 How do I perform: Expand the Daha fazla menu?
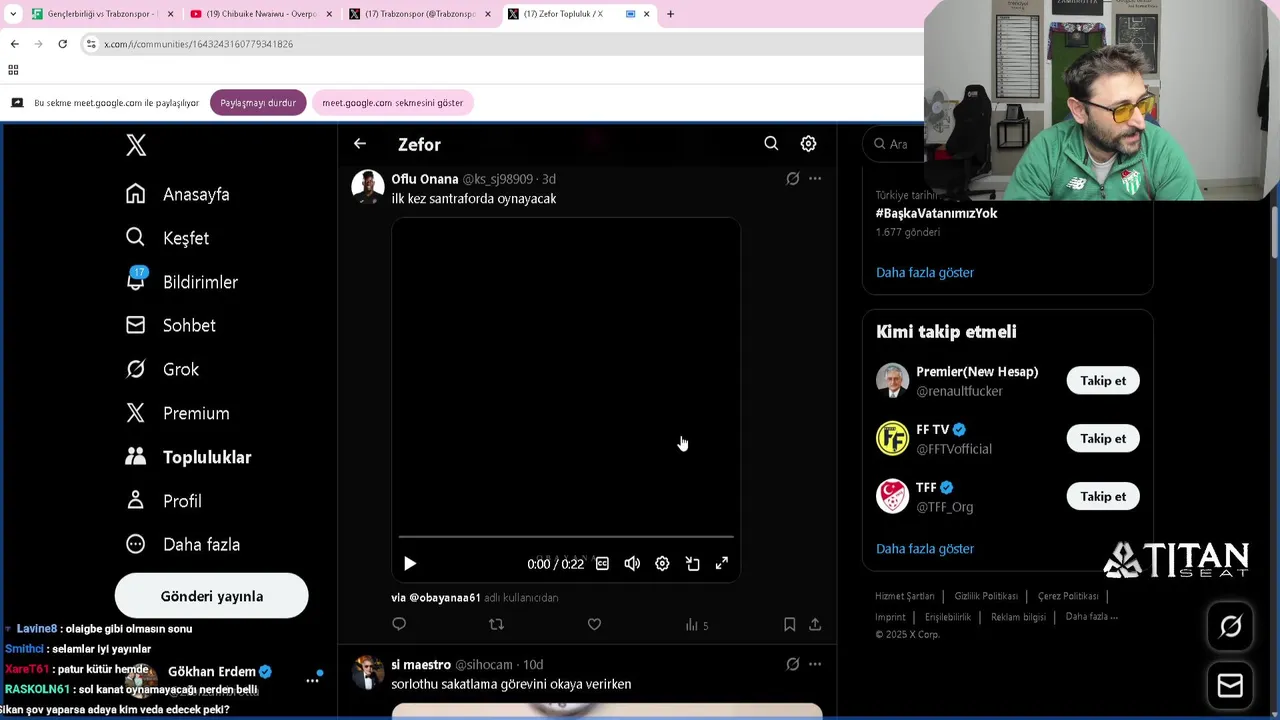click(183, 545)
